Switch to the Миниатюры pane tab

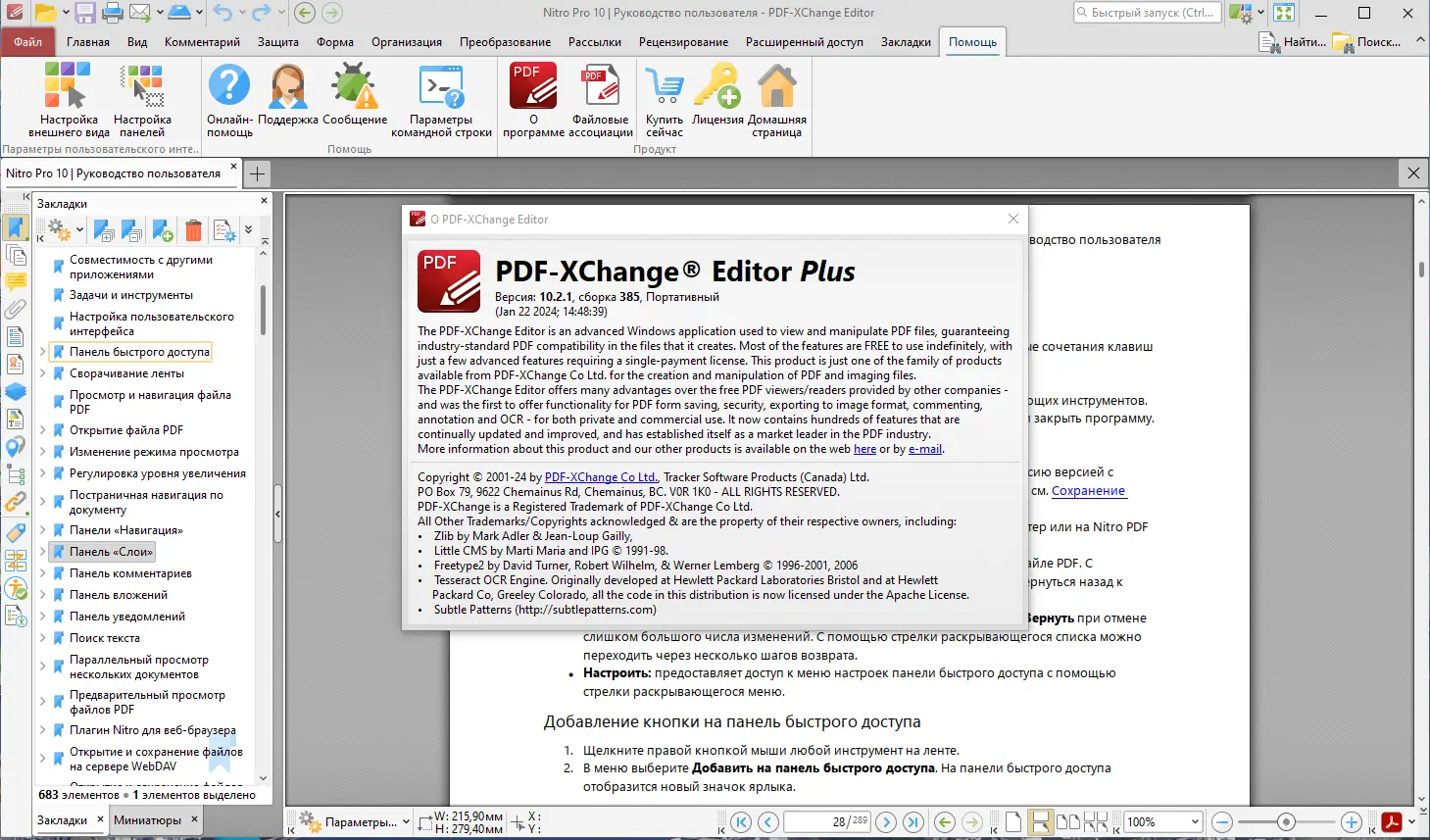pos(147,820)
